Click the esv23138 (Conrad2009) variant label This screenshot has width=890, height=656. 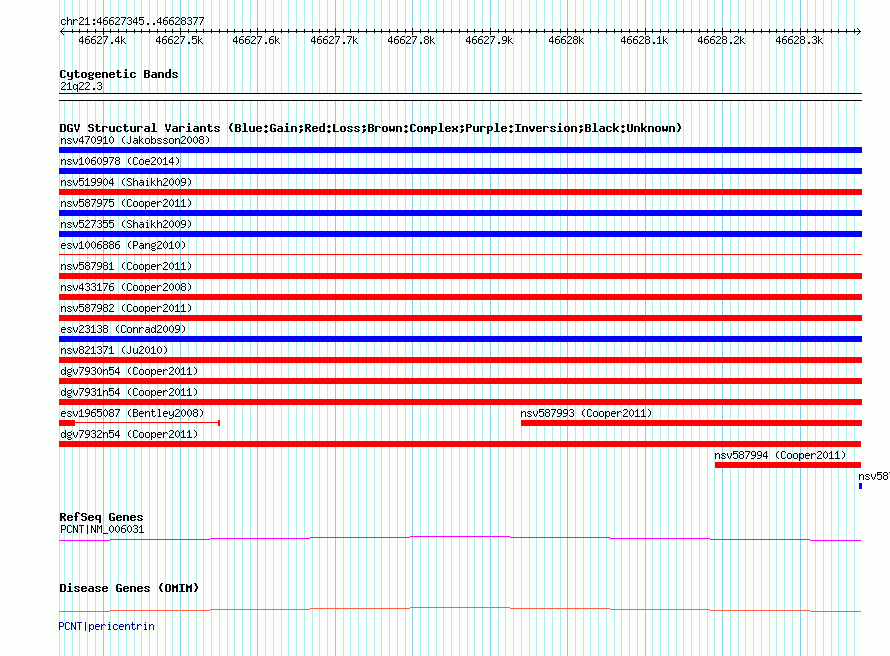coord(123,329)
